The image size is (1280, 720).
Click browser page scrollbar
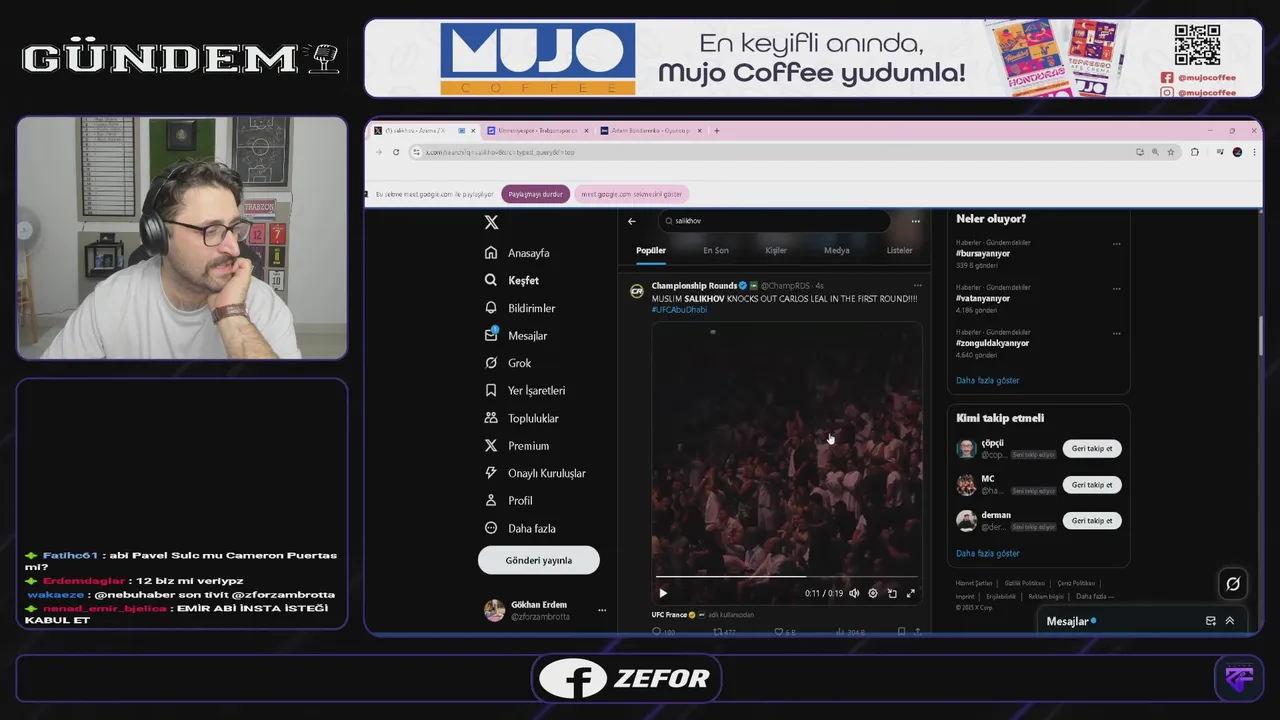[1259, 337]
